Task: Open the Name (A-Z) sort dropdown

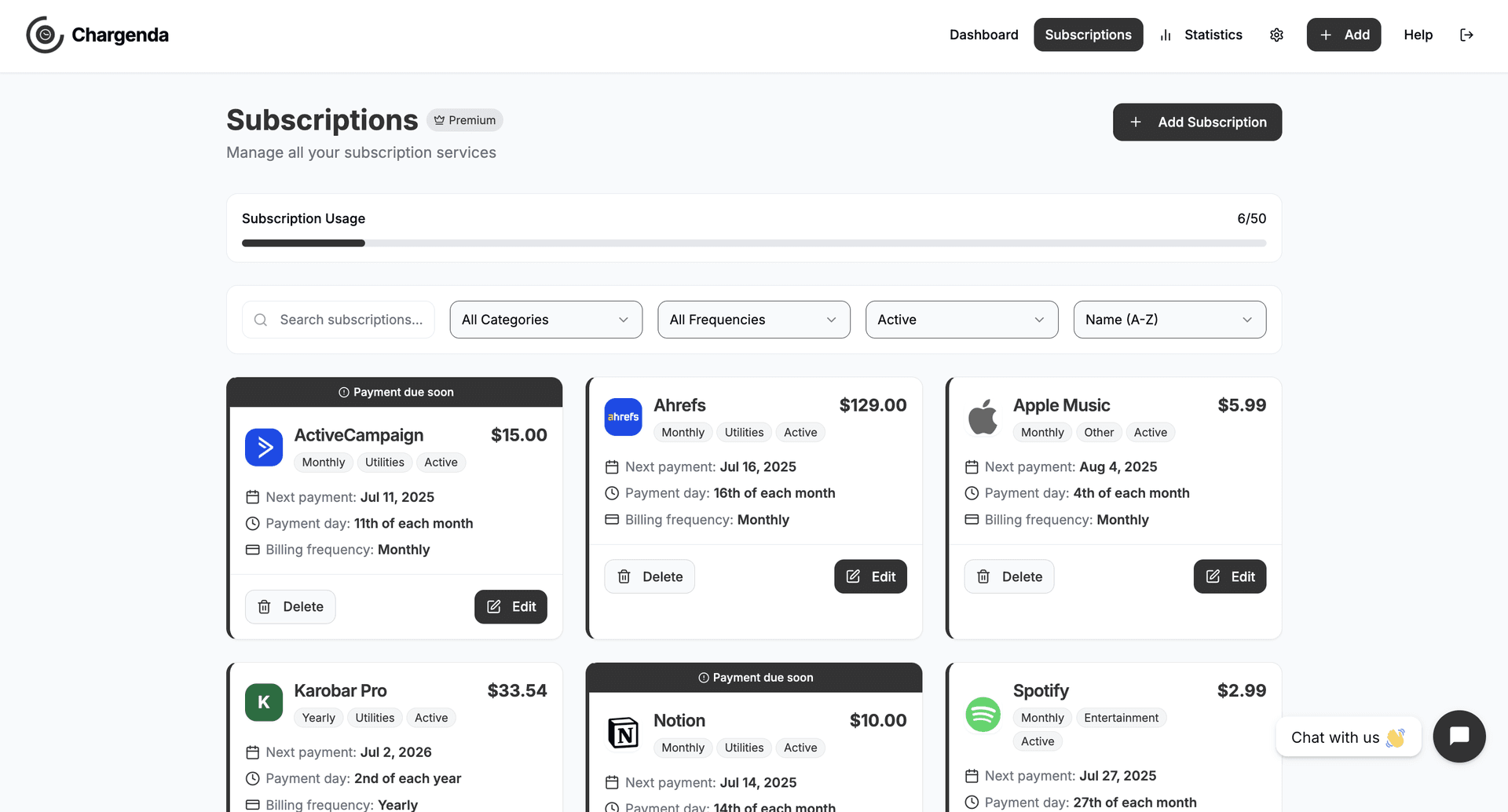Action: coord(1169,320)
